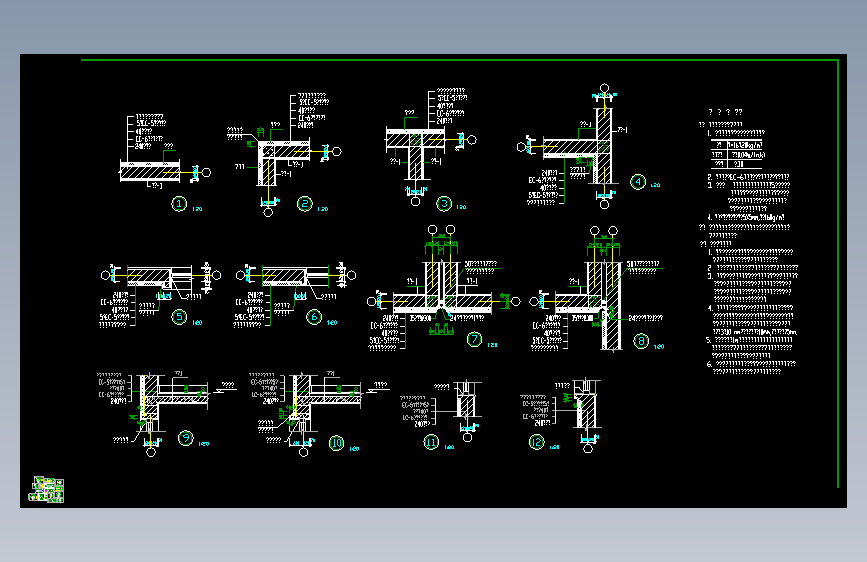Viewport: 867px width, 562px height.
Task: Click the circled detail number 4
Action: [x=638, y=181]
